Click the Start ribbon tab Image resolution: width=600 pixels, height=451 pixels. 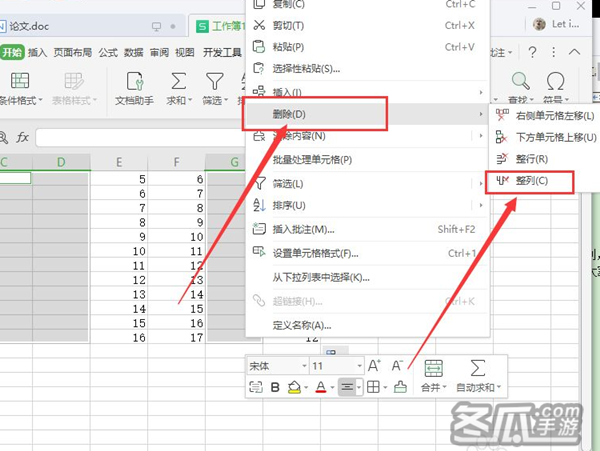click(12, 52)
